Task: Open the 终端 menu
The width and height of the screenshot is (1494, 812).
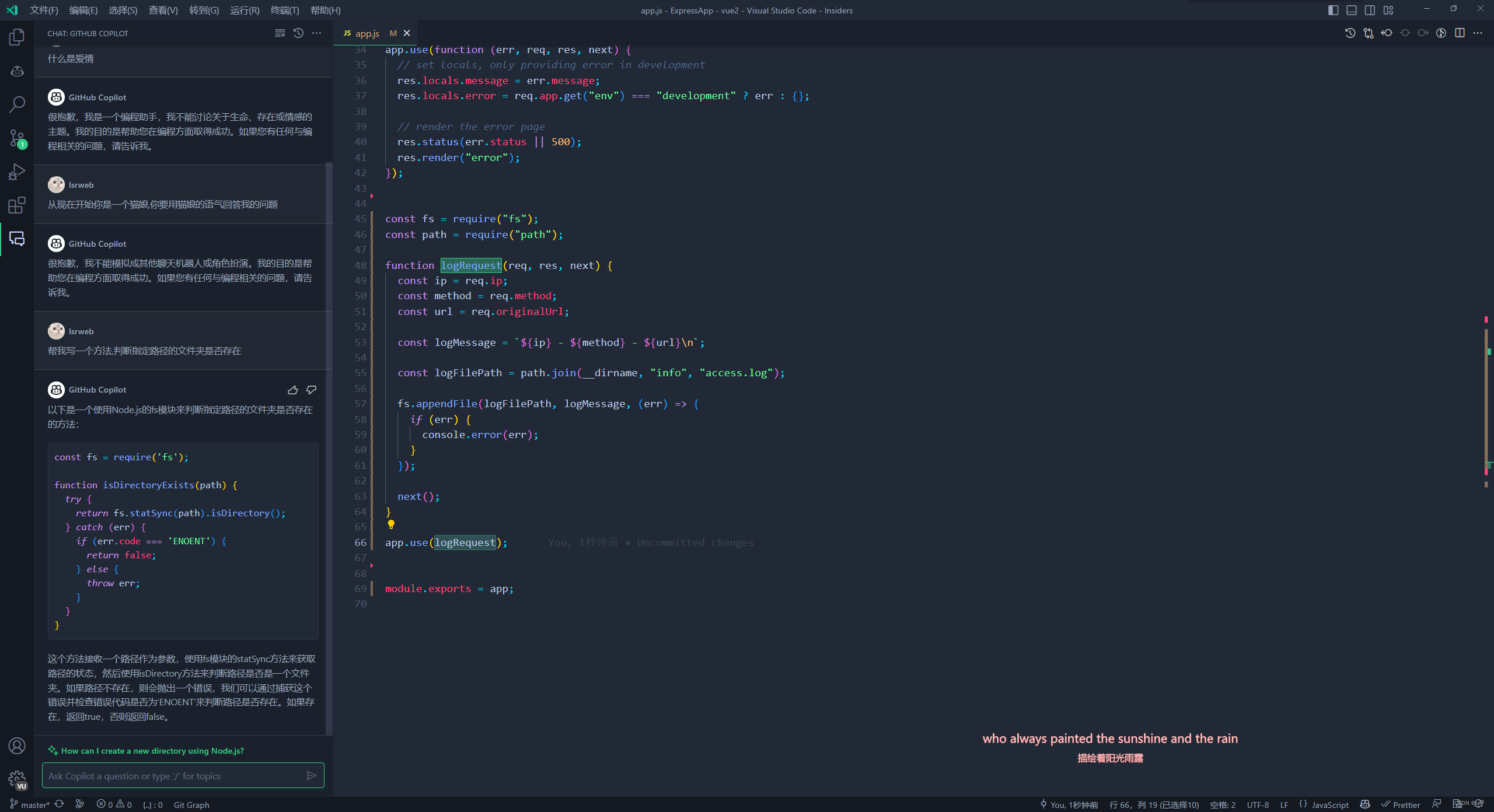Action: (x=285, y=10)
